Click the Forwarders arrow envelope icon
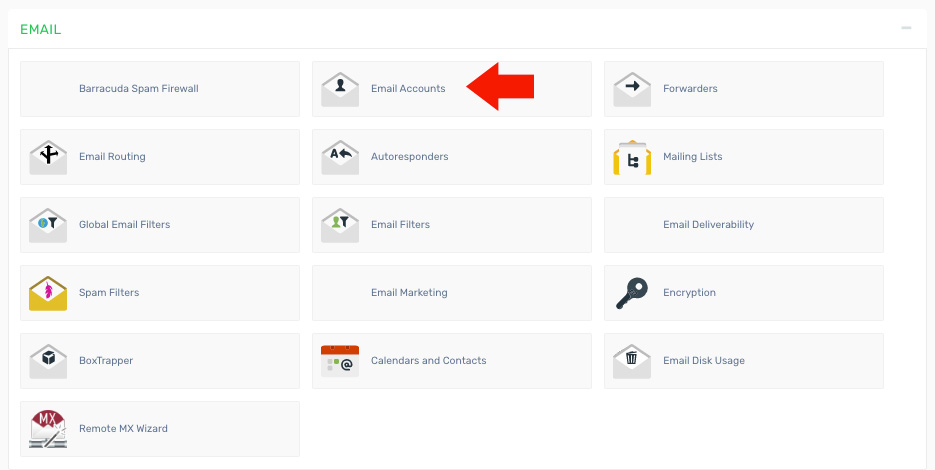935x470 pixels. pyautogui.click(x=632, y=89)
